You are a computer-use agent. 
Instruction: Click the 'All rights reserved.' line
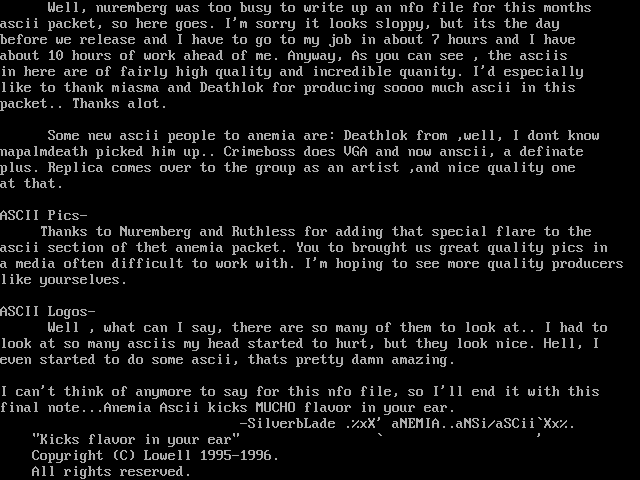(112, 472)
